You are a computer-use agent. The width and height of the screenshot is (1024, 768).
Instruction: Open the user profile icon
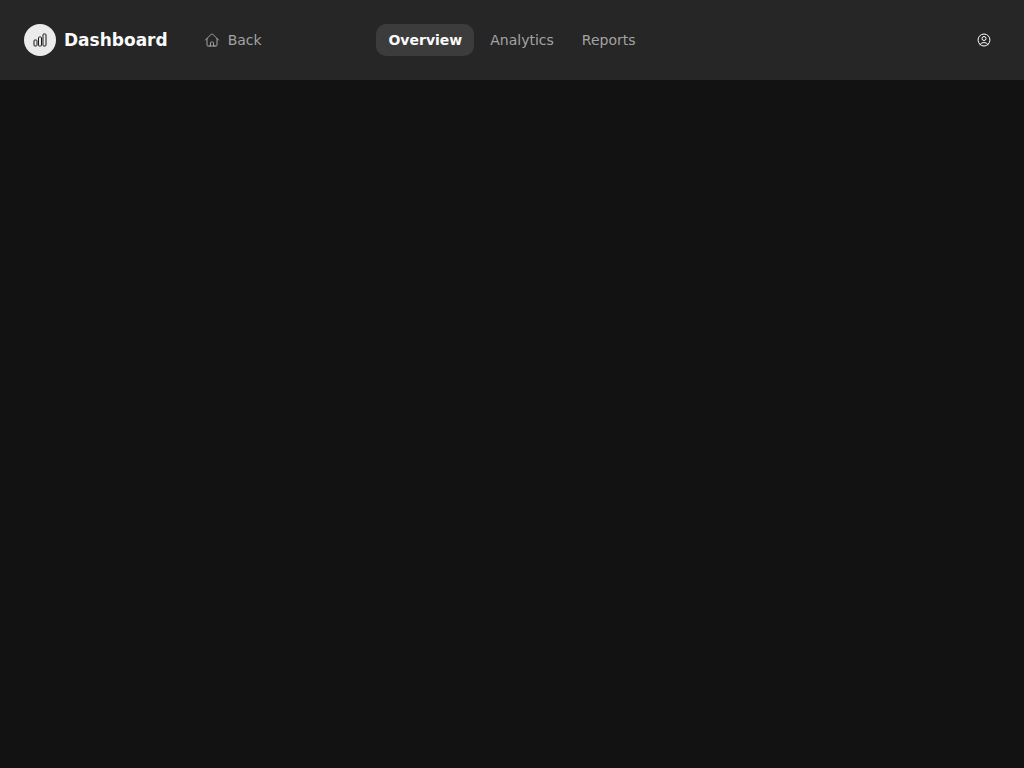tap(984, 40)
